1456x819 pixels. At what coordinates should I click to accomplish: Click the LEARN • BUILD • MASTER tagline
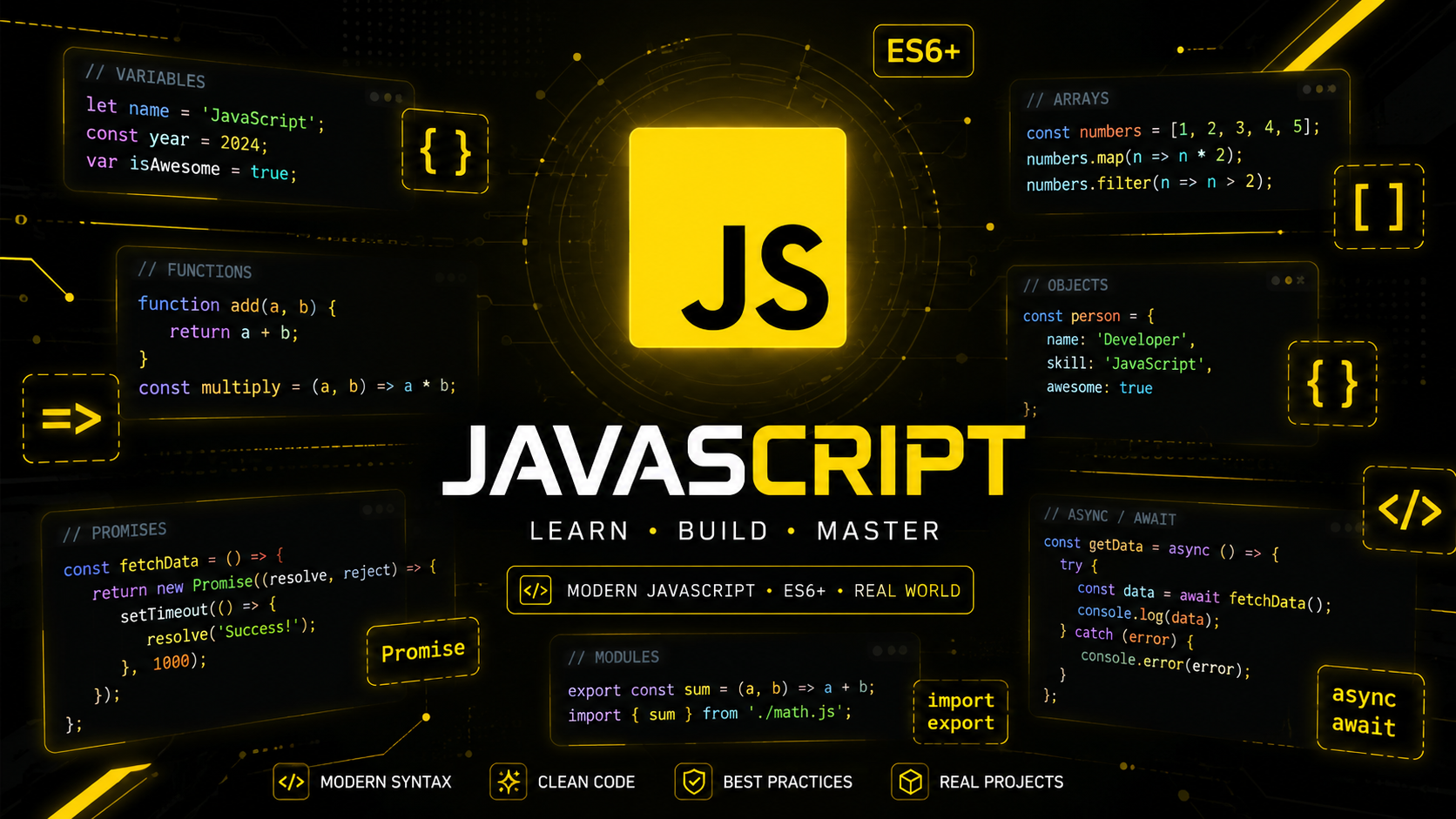pos(735,531)
